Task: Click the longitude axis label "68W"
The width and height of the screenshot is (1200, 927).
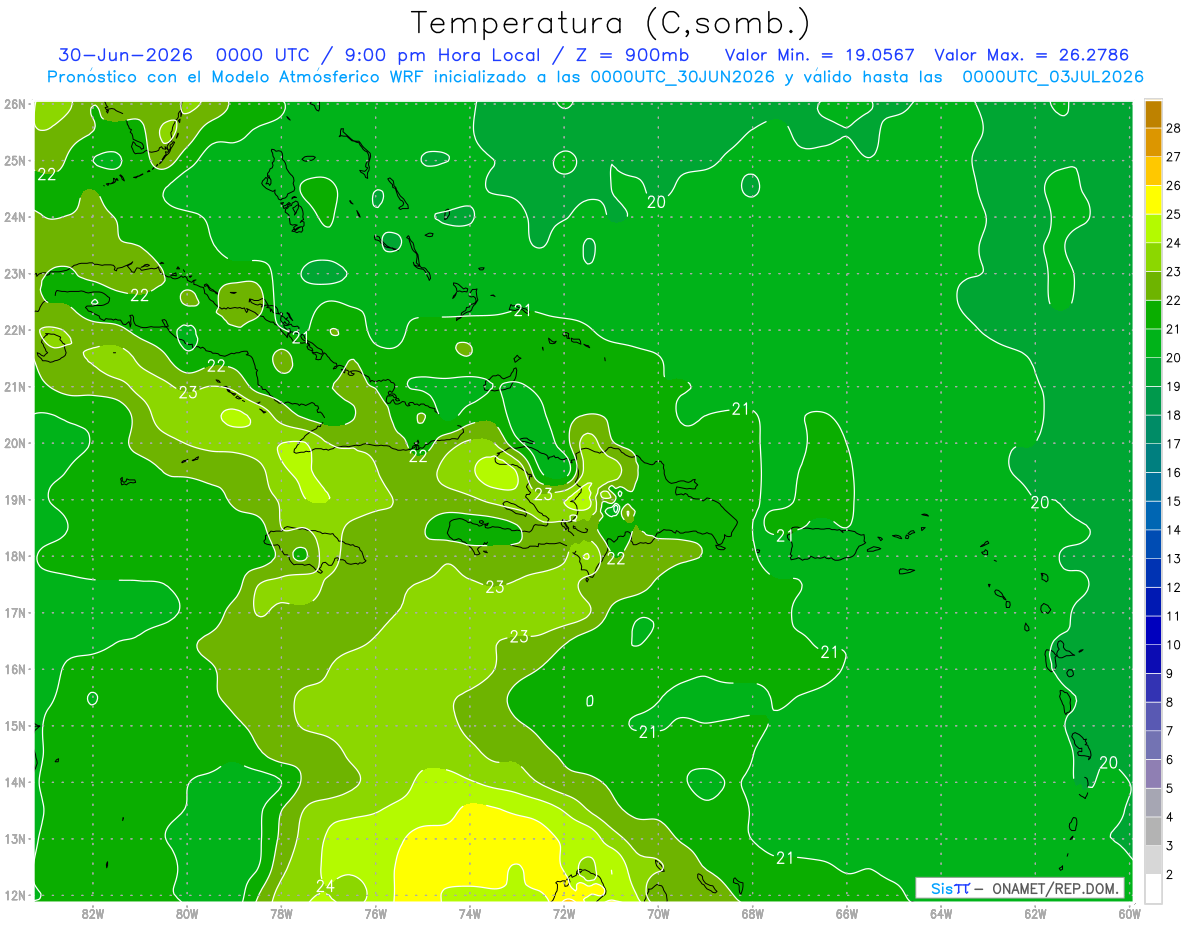Action: click(x=753, y=913)
